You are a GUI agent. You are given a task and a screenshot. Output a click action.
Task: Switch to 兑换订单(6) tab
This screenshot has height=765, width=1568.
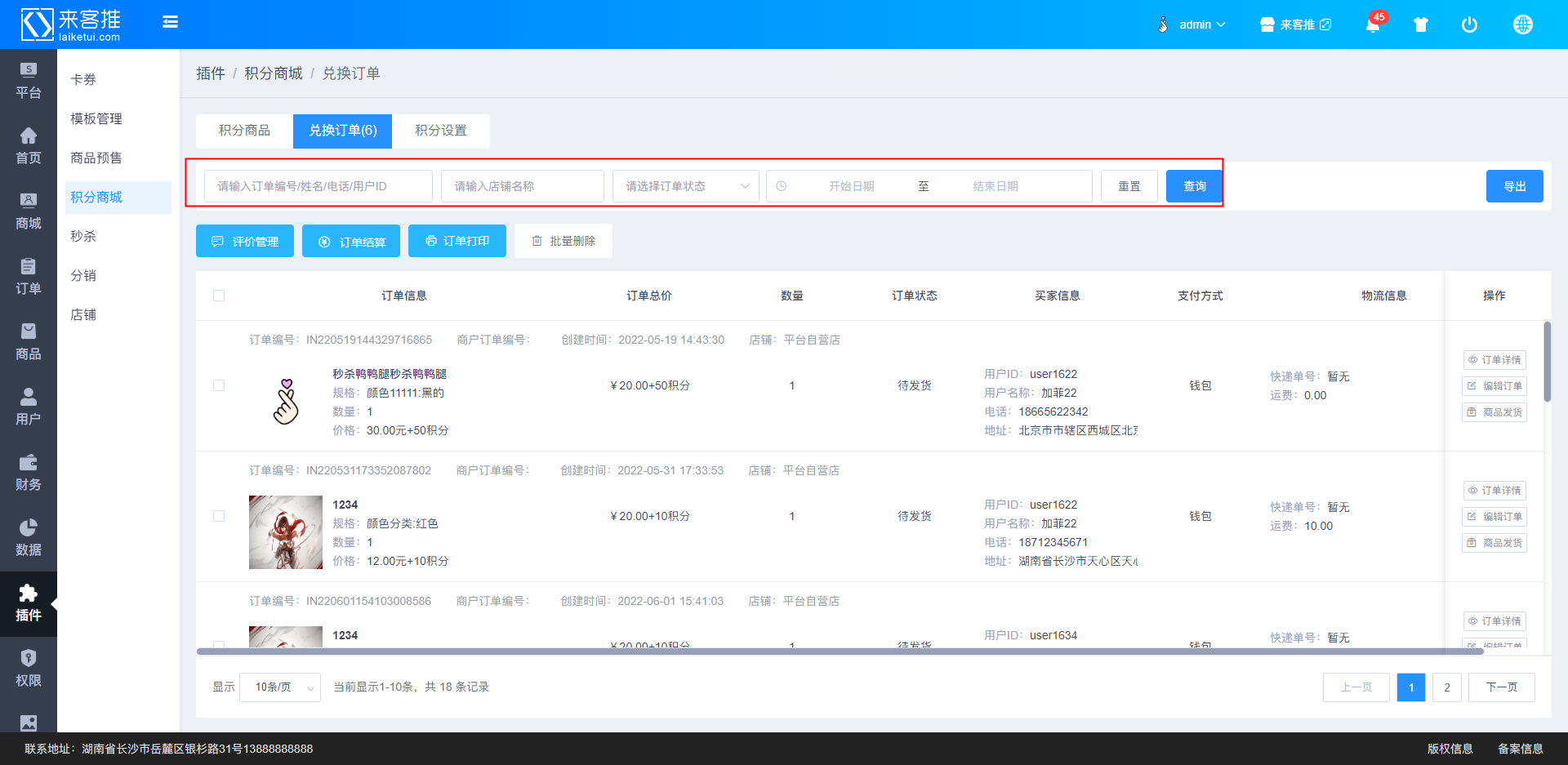(x=342, y=131)
